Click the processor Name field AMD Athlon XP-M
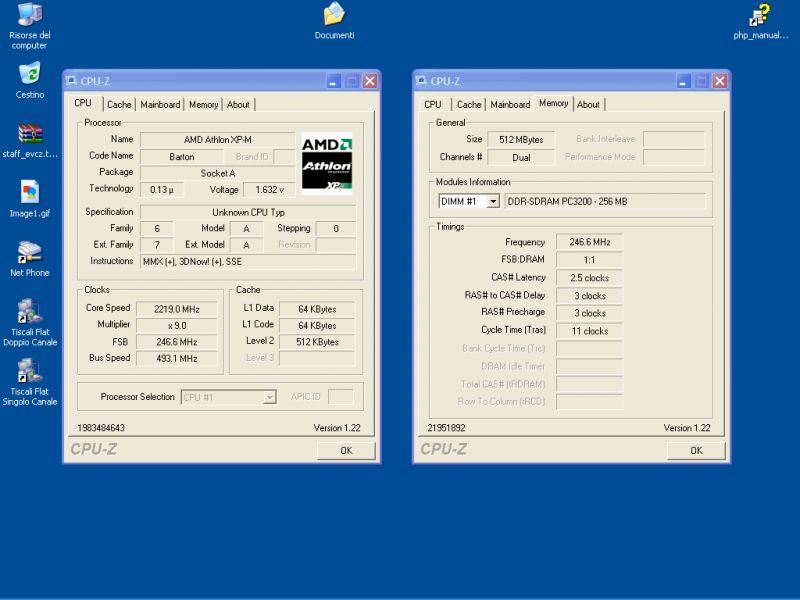 (218, 140)
